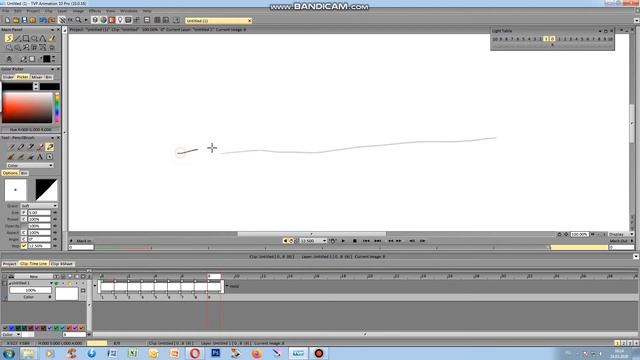This screenshot has height=360, width=640.
Task: Switch to the Clip: XSheet tab
Action: [x=62, y=264]
